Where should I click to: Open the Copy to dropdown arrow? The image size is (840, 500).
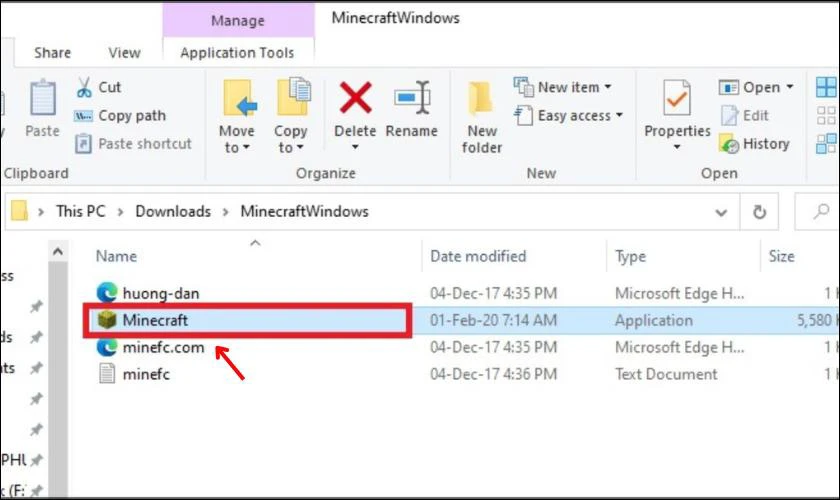(x=300, y=147)
